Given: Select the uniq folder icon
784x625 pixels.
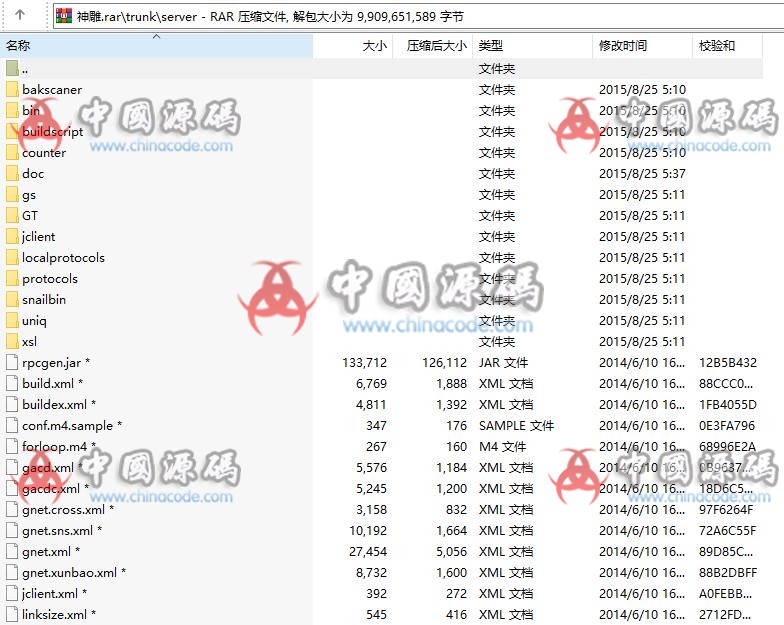Looking at the screenshot, I should coord(12,320).
